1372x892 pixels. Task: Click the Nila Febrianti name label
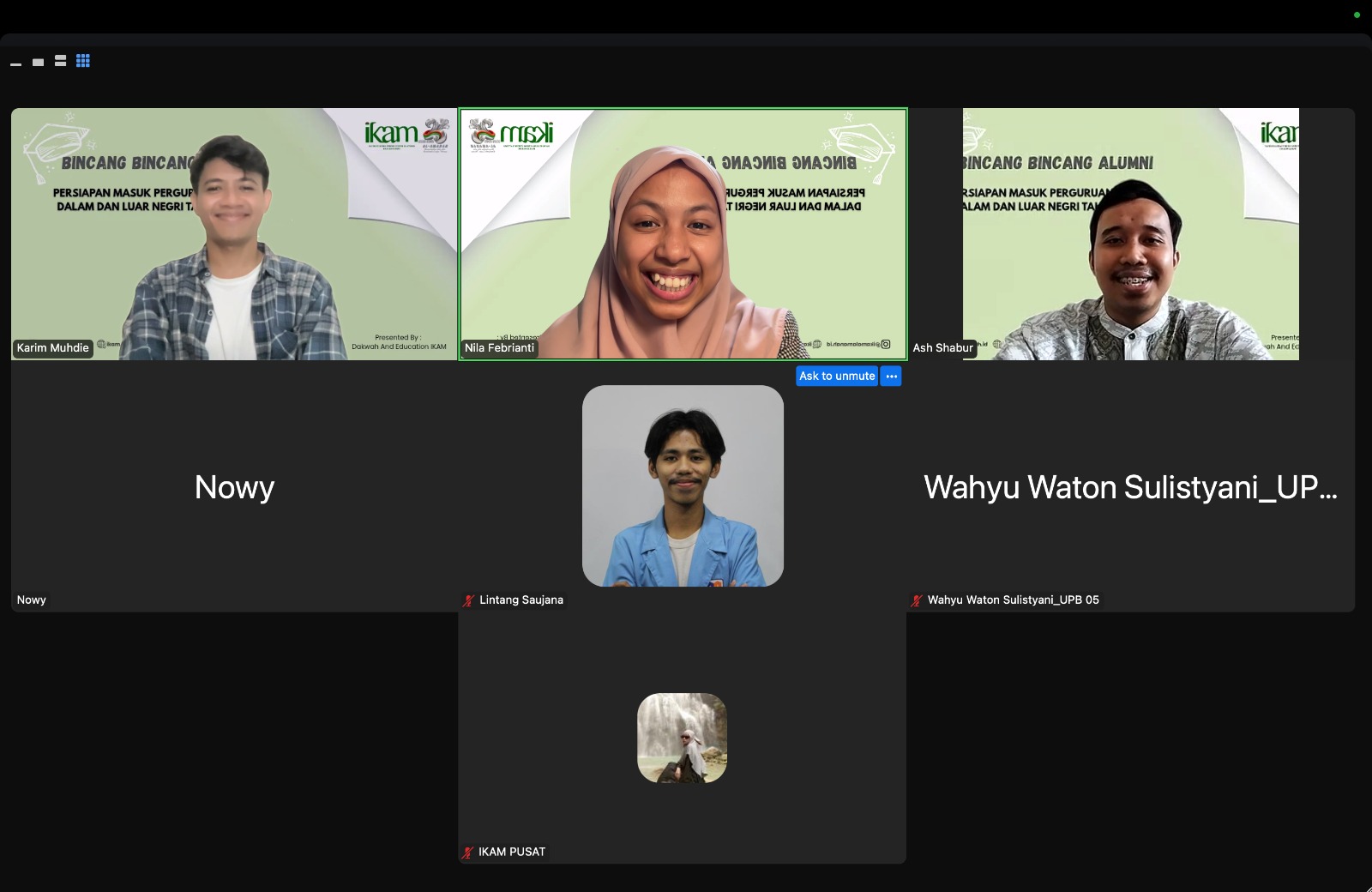pyautogui.click(x=499, y=348)
